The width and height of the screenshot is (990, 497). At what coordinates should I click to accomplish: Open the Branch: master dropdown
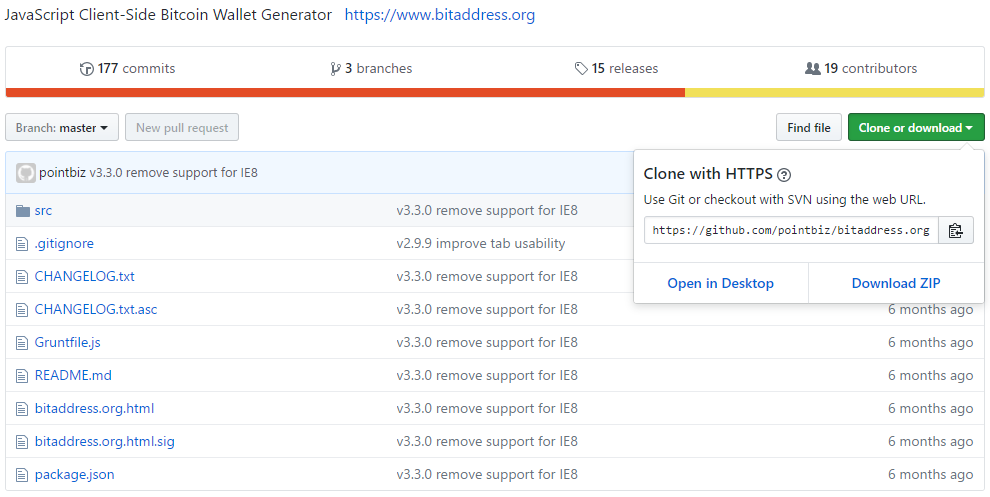coord(62,128)
